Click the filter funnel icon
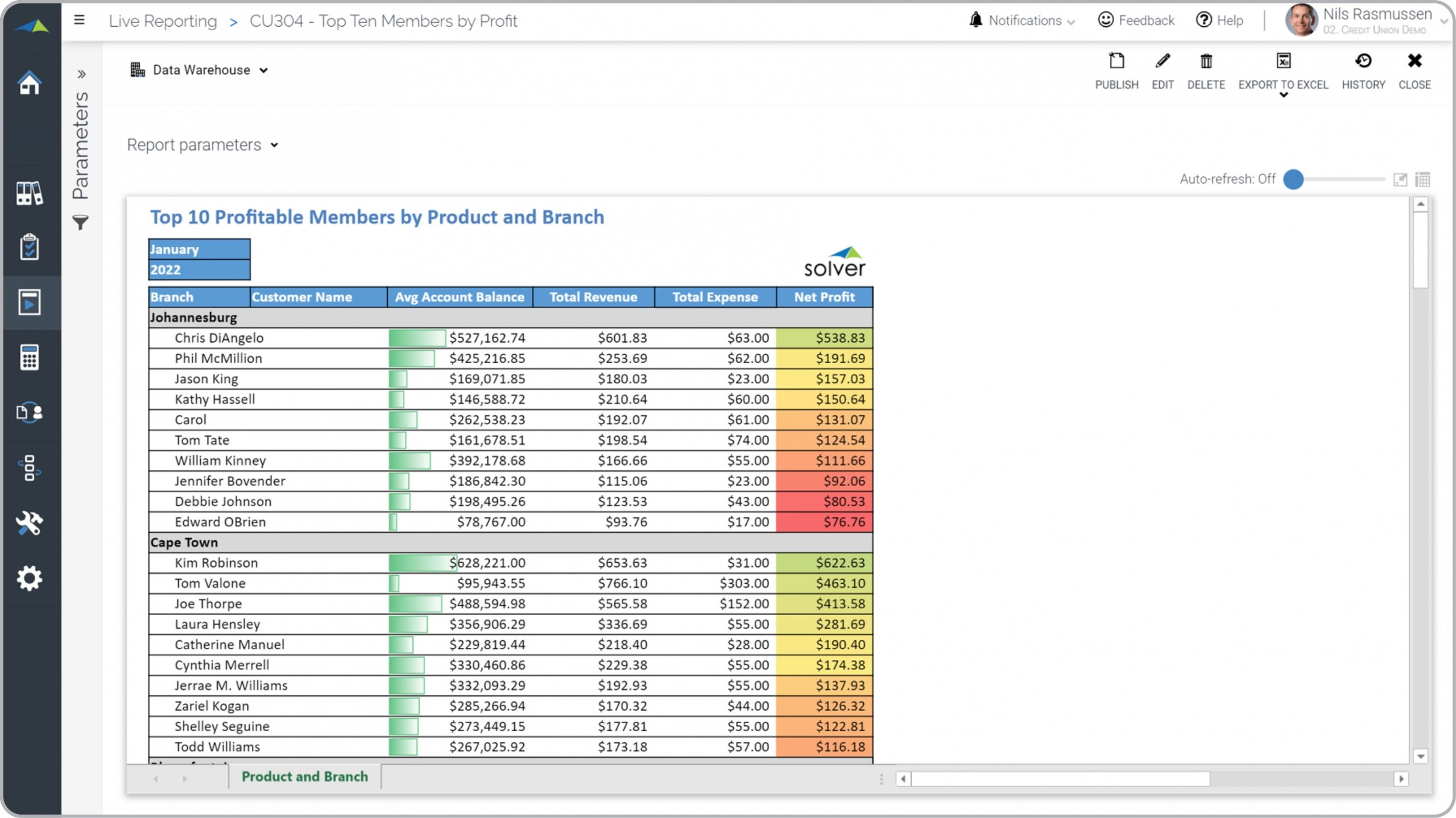The width and height of the screenshot is (1456, 818). tap(81, 223)
